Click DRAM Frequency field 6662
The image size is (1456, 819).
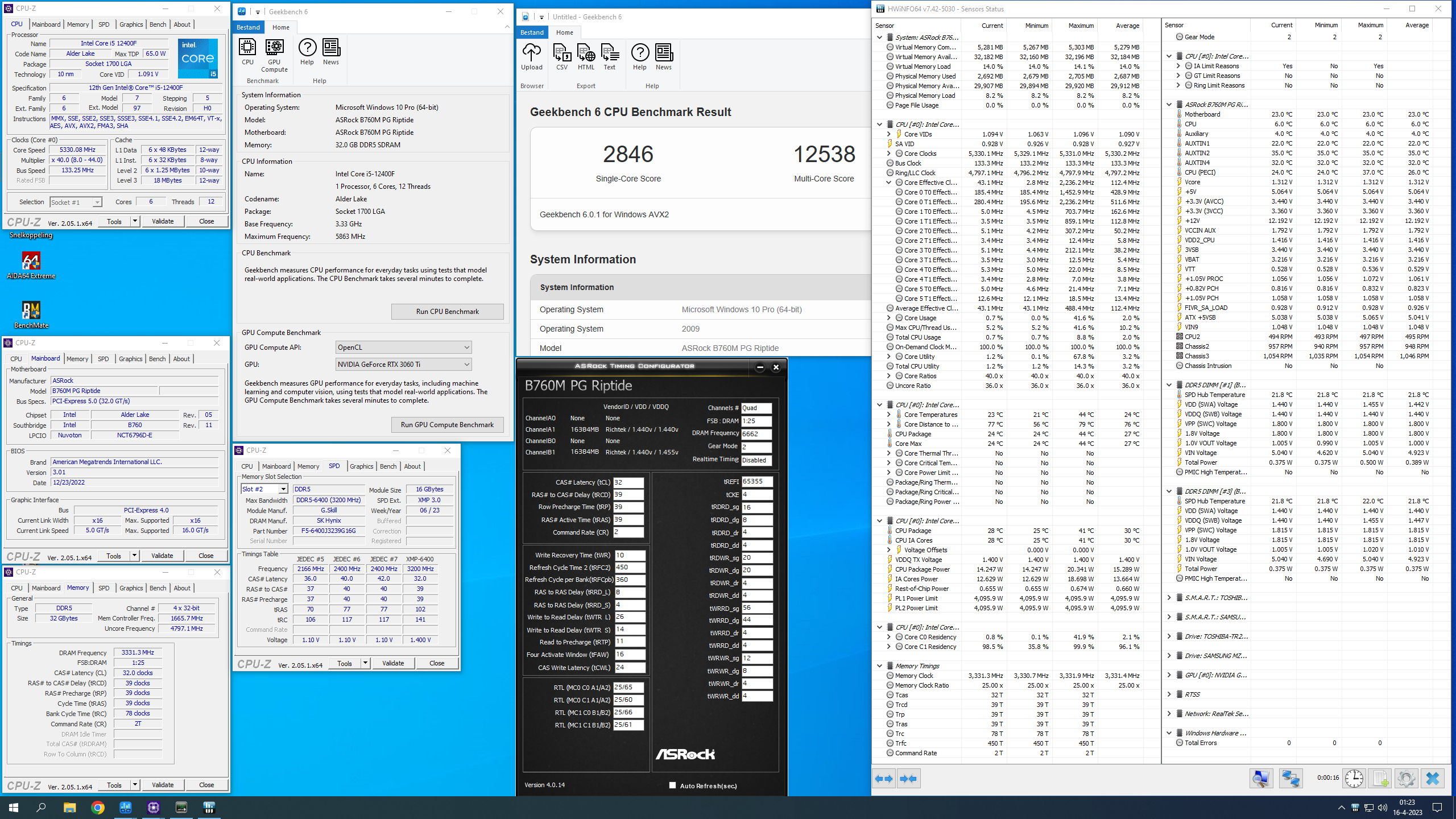click(x=756, y=433)
